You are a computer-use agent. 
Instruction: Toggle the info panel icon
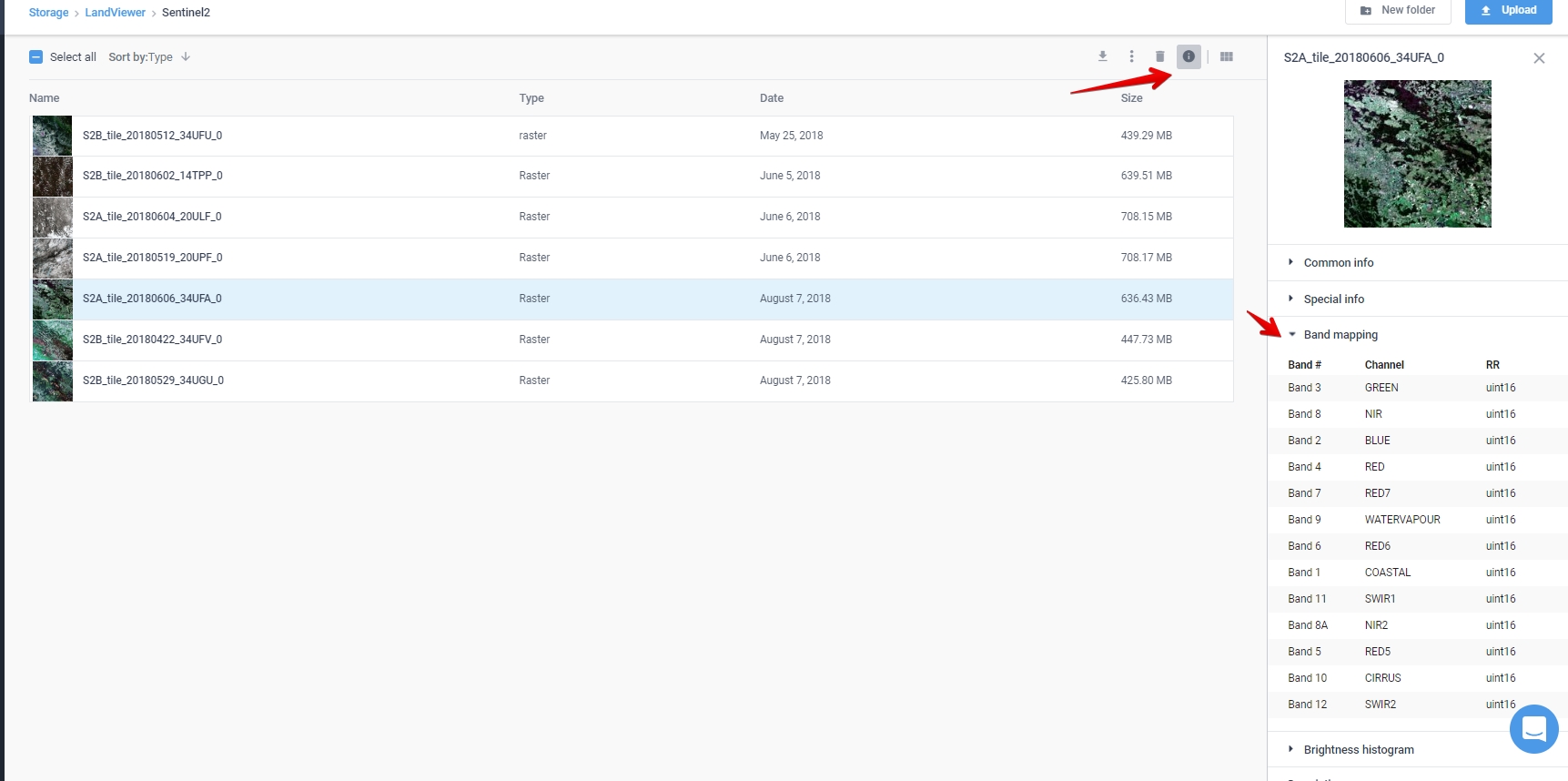pos(1189,56)
